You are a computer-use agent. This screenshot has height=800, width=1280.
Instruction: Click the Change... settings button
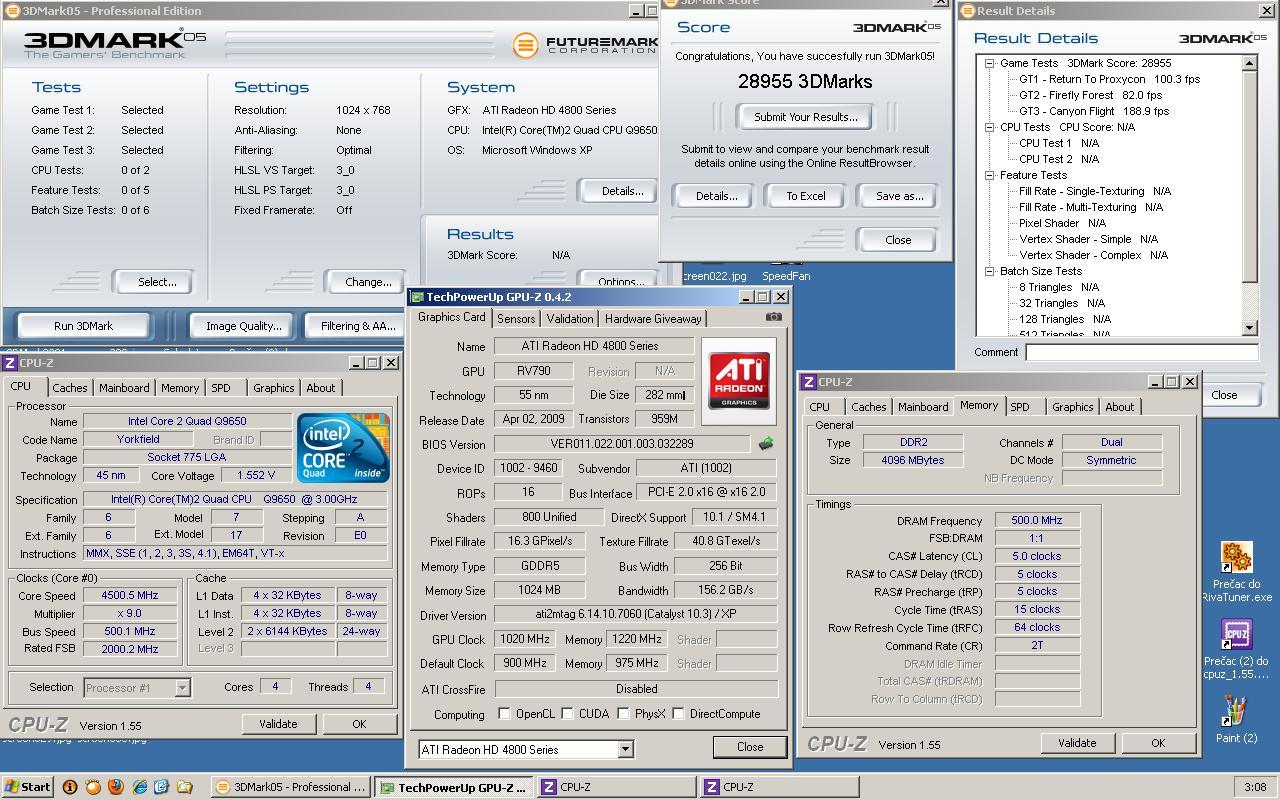point(368,282)
